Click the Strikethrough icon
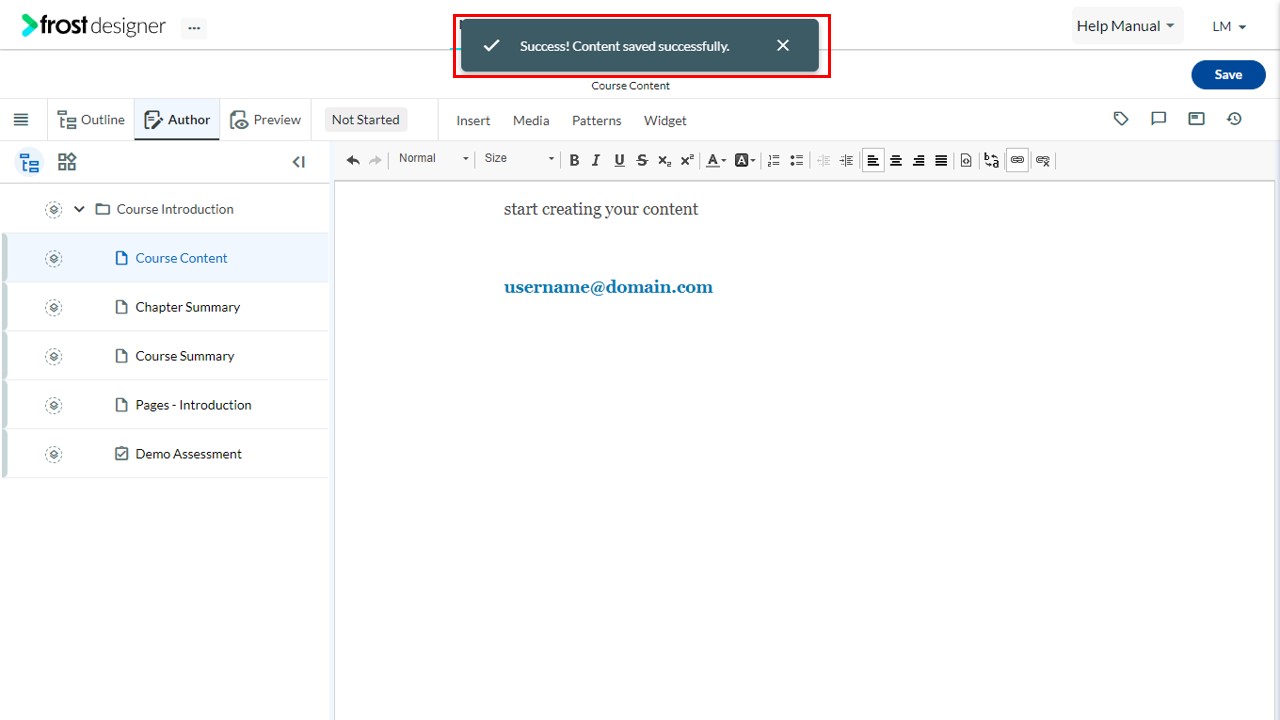The width and height of the screenshot is (1280, 720). (642, 160)
